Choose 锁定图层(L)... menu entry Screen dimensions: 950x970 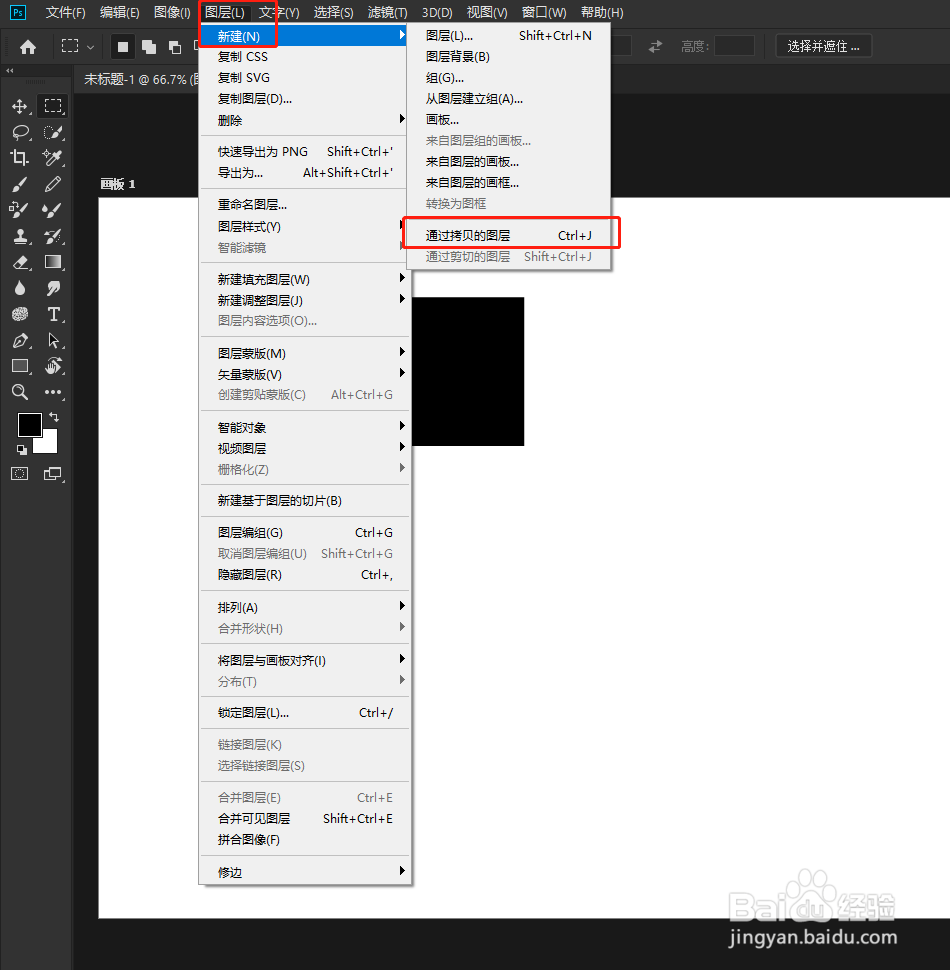click(303, 713)
